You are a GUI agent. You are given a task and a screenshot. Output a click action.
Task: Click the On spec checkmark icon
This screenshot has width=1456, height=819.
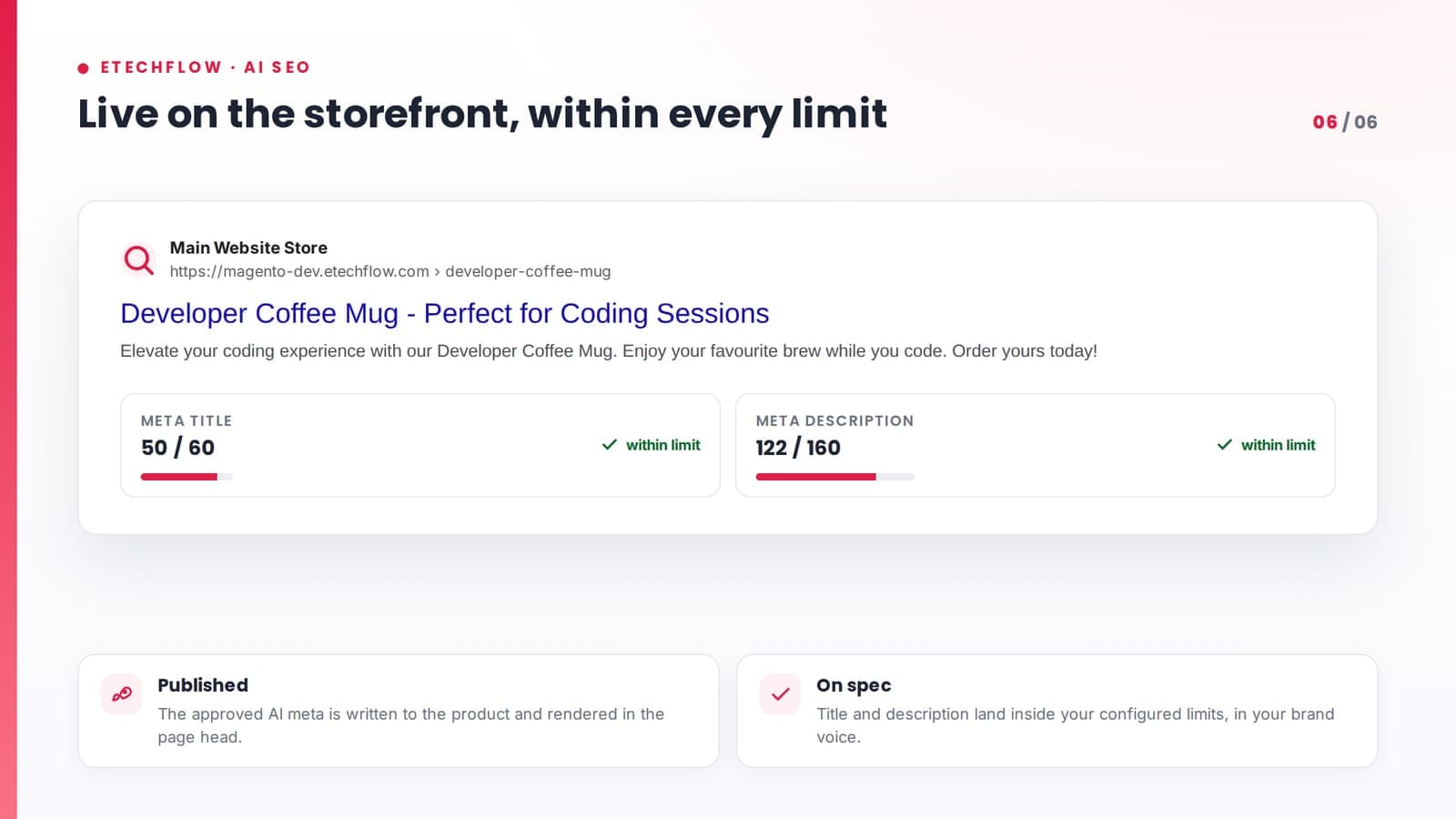[x=780, y=694]
